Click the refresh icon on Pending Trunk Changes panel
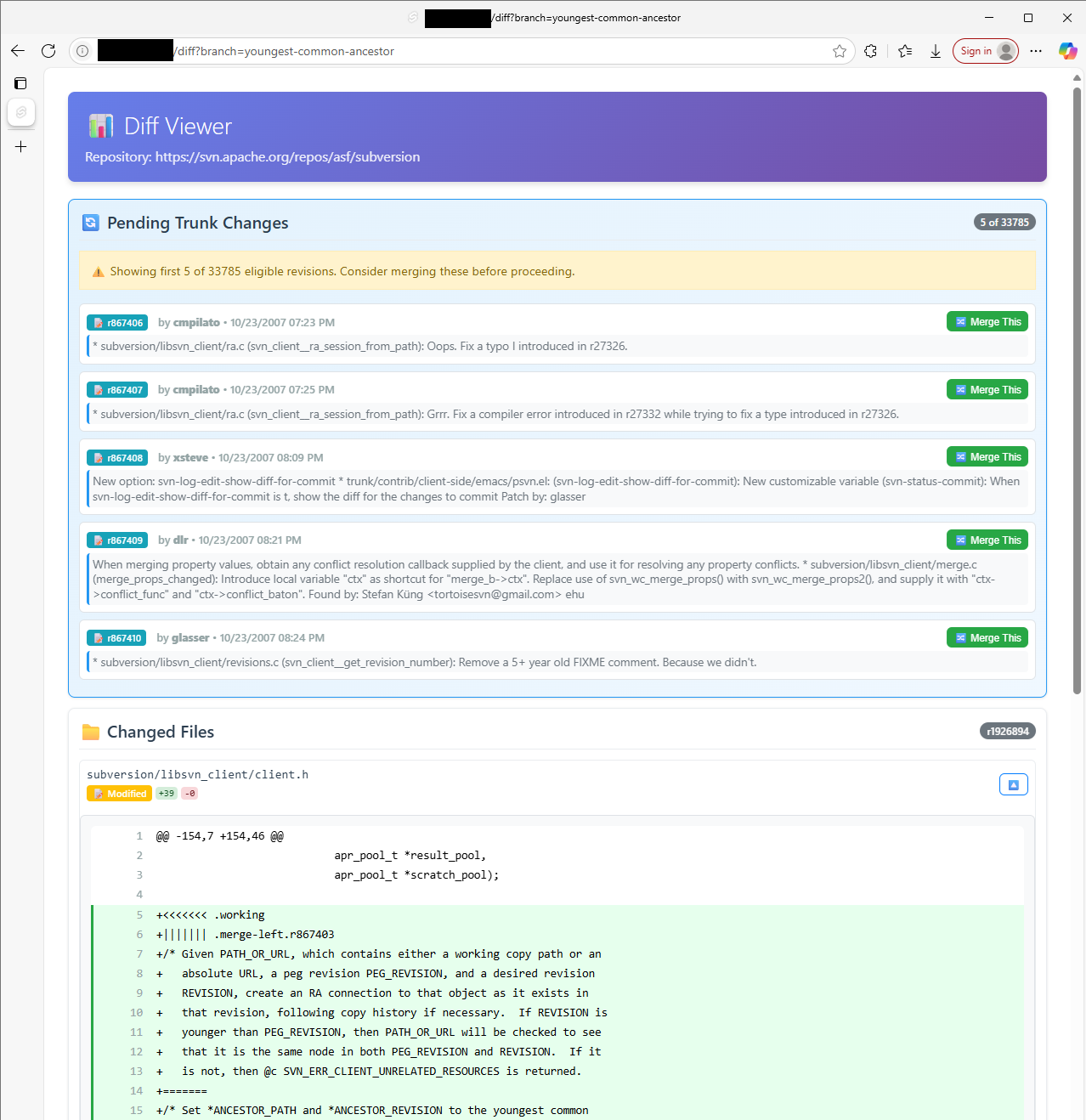The width and height of the screenshot is (1086, 1120). click(x=91, y=222)
